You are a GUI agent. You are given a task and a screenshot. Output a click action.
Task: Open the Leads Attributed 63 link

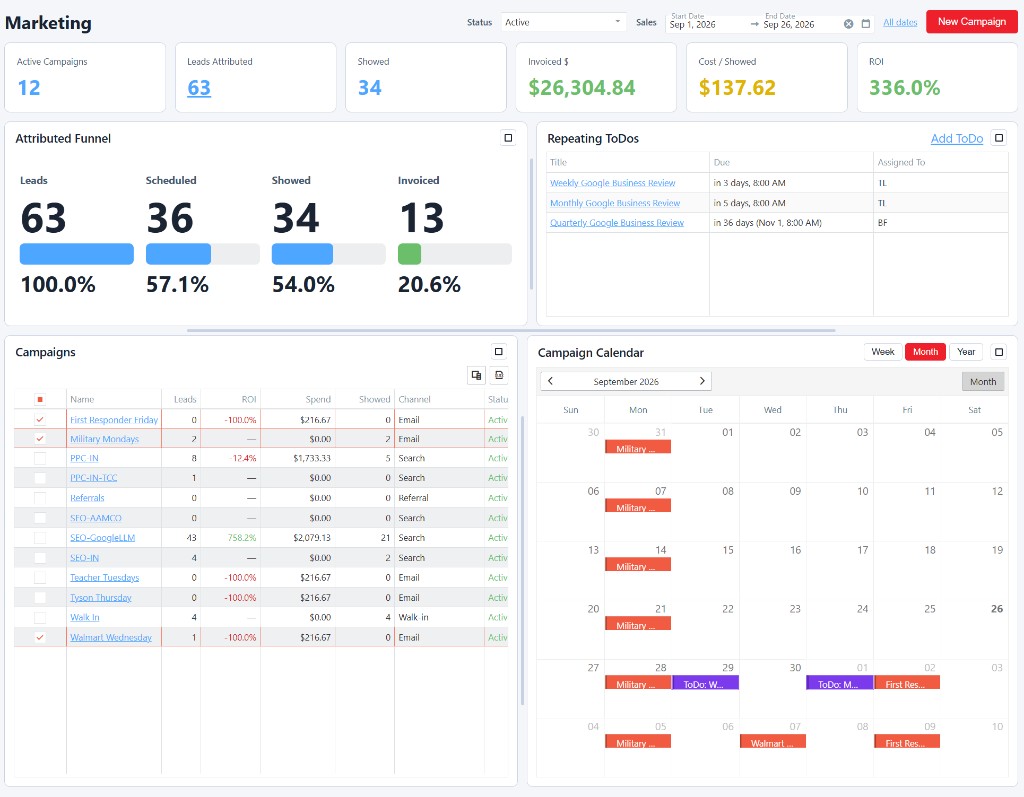[199, 88]
